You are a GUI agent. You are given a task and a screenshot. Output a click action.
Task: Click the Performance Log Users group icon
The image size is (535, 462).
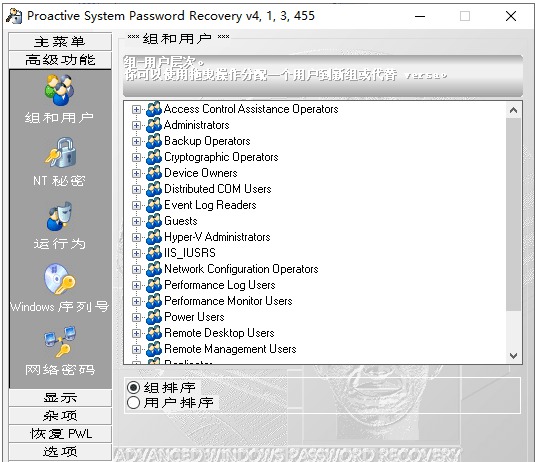[154, 285]
